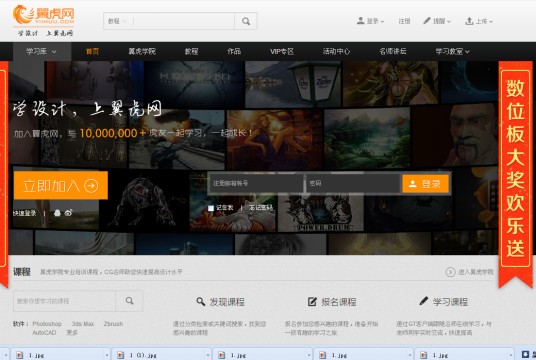Screen dimensions: 536x360
Task: Open the POWER DRUM artwork thumbnail
Action: pyautogui.click(x=320, y=213)
